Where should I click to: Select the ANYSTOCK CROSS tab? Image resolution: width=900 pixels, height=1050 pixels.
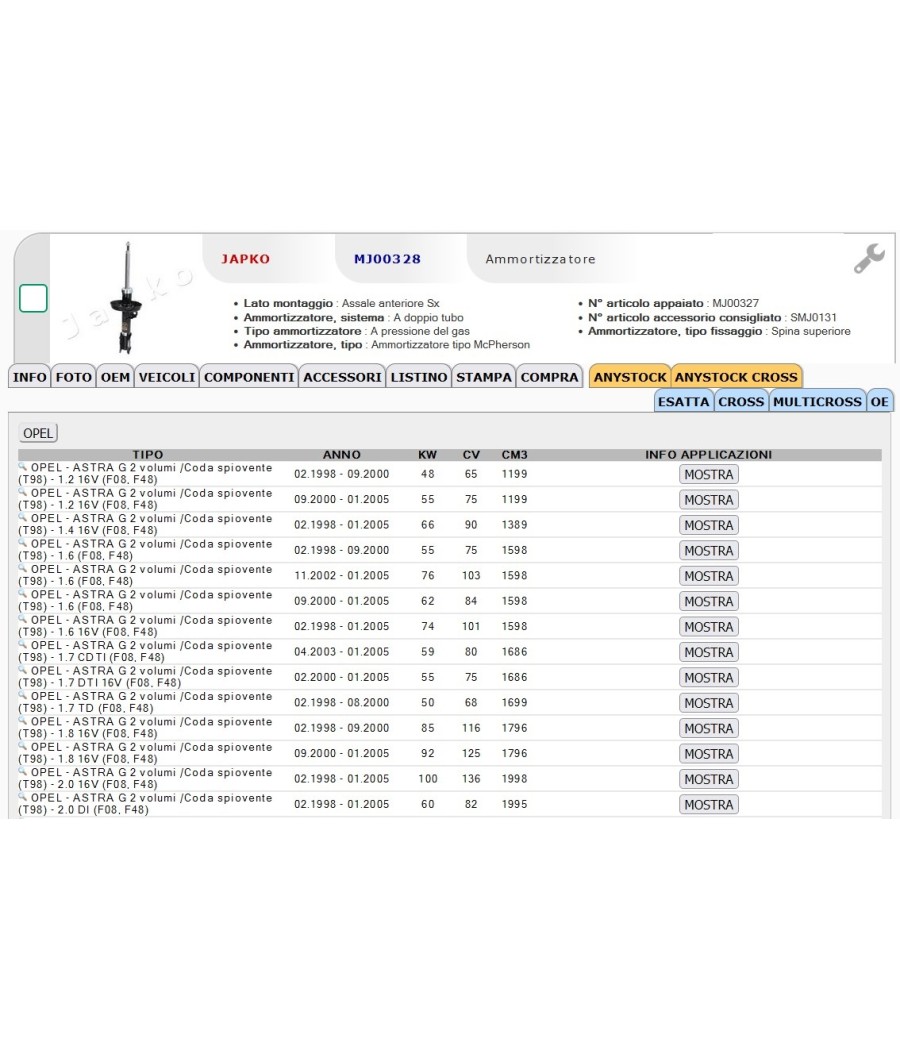[736, 377]
